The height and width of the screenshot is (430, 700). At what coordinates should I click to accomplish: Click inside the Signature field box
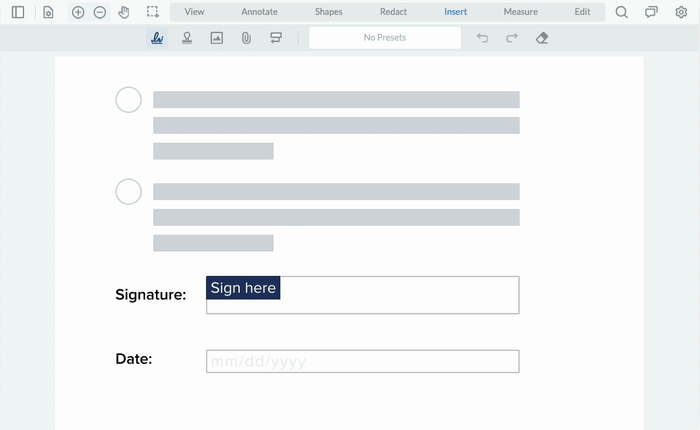pyautogui.click(x=362, y=295)
